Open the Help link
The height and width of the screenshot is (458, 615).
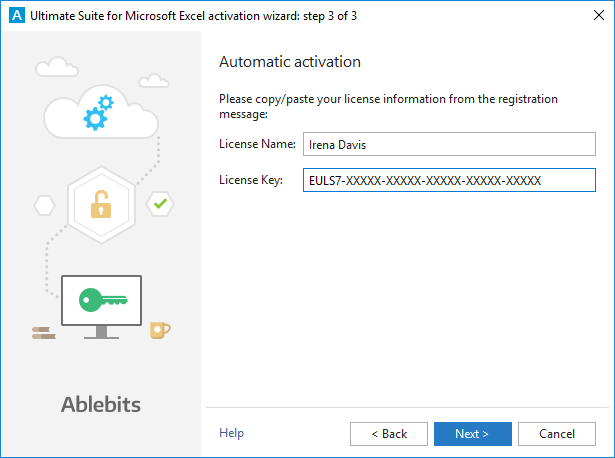click(231, 433)
